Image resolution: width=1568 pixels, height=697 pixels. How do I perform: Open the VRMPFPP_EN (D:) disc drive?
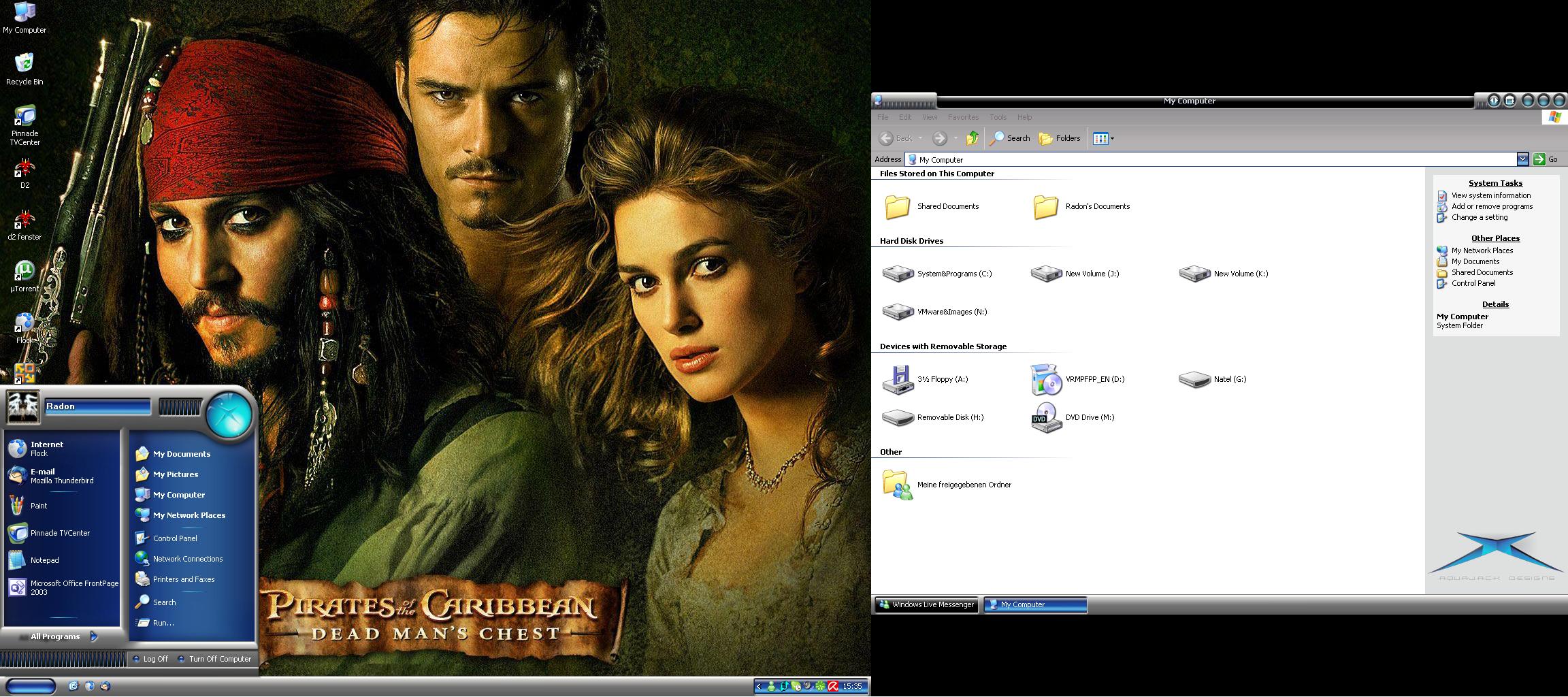tap(1047, 380)
